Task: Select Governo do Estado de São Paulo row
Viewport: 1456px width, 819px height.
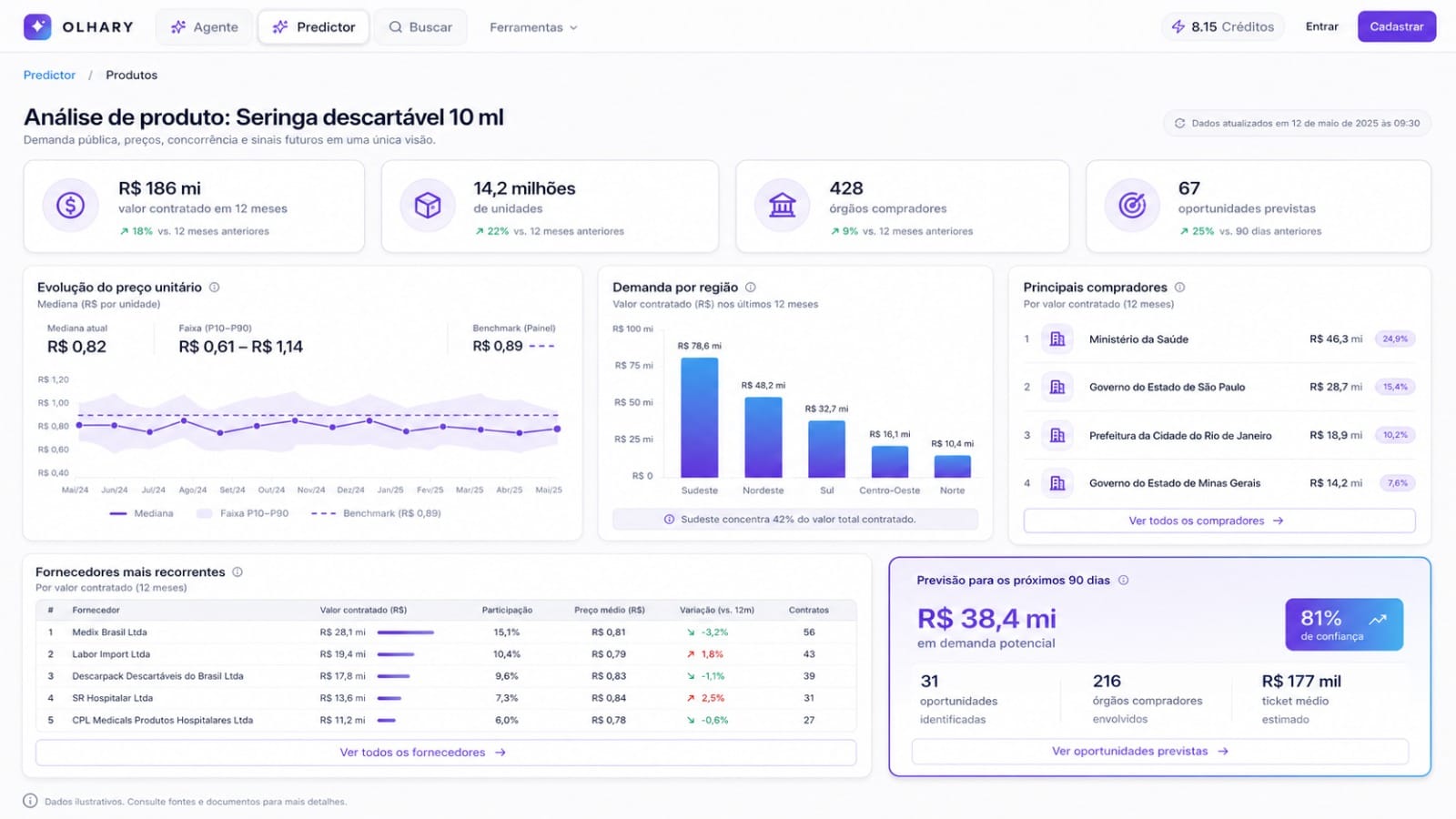Action: (x=1219, y=388)
